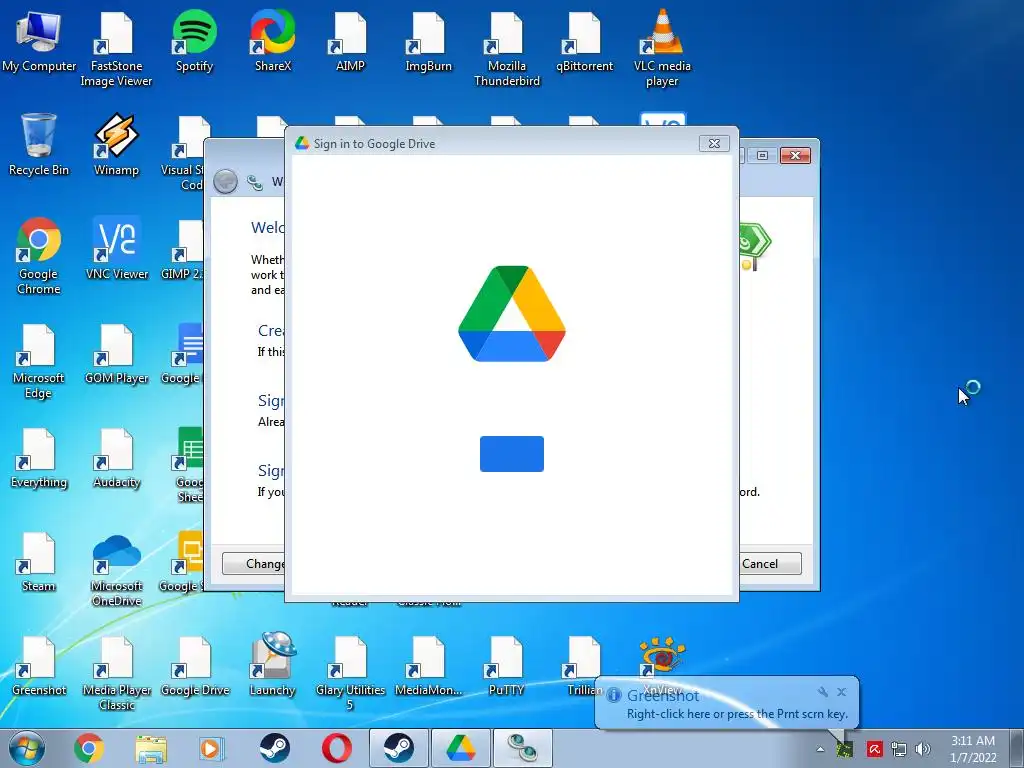Close the background wizard window
Viewport: 1024px width, 768px height.
tap(795, 155)
